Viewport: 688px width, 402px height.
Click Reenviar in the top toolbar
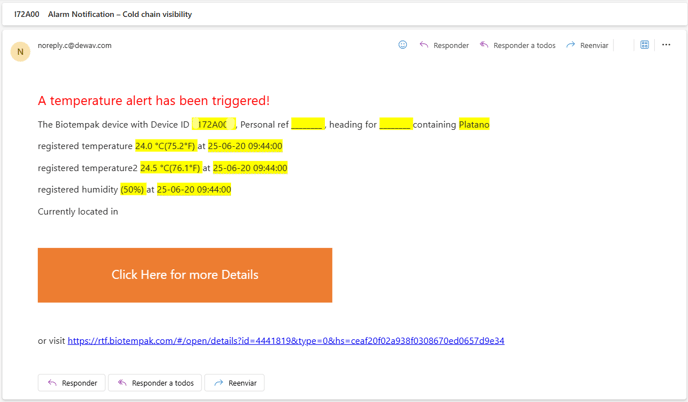click(587, 45)
